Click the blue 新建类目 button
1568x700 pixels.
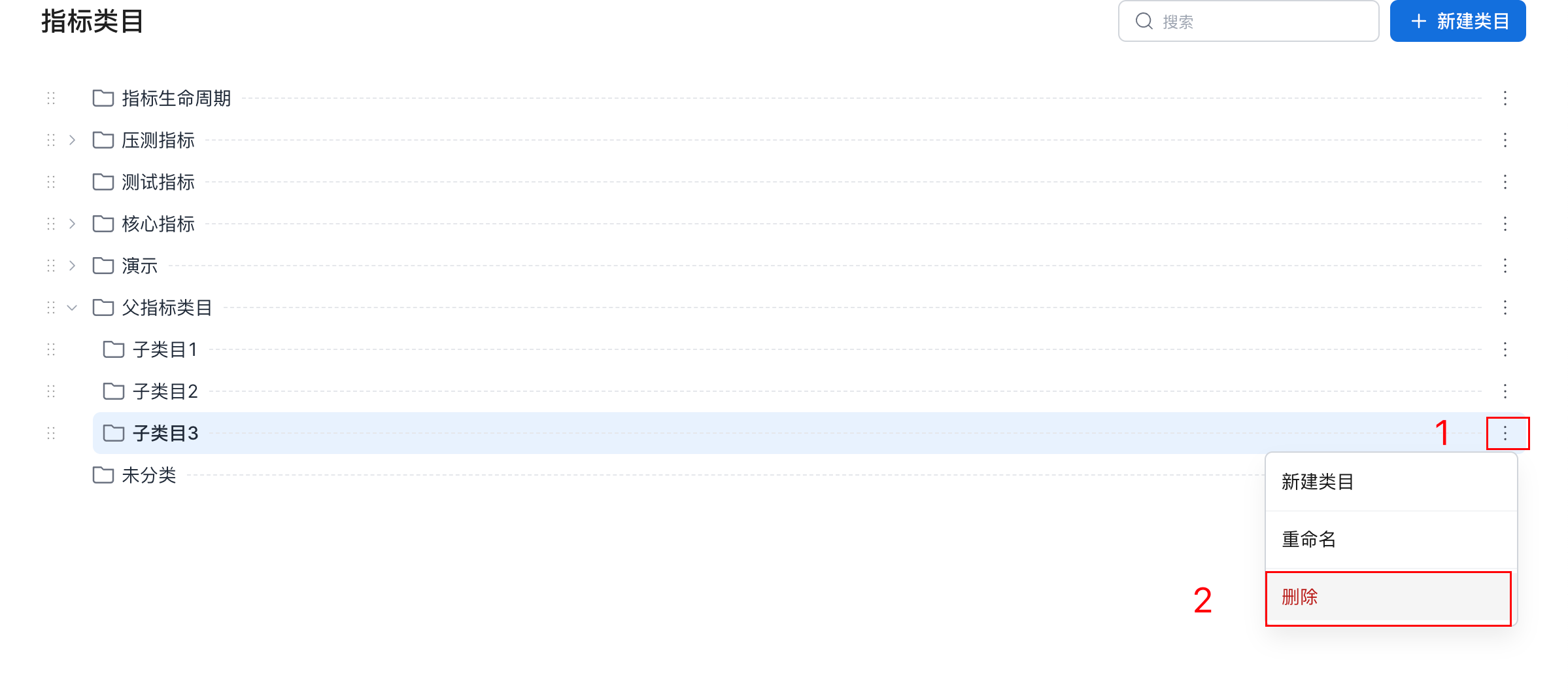coord(1457,22)
